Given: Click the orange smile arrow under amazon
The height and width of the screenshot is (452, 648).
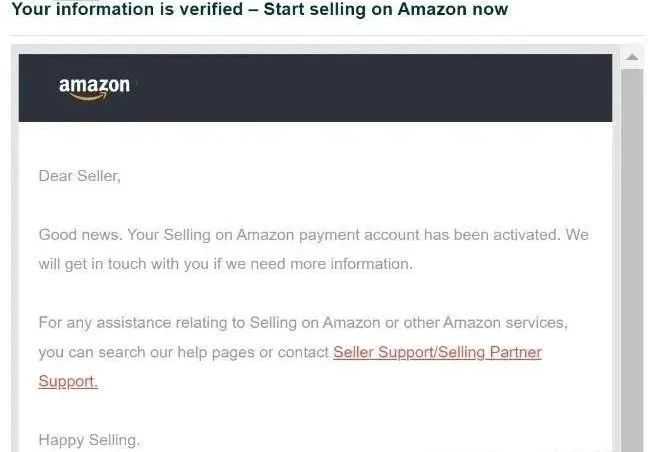Looking at the screenshot, I should tap(89, 97).
